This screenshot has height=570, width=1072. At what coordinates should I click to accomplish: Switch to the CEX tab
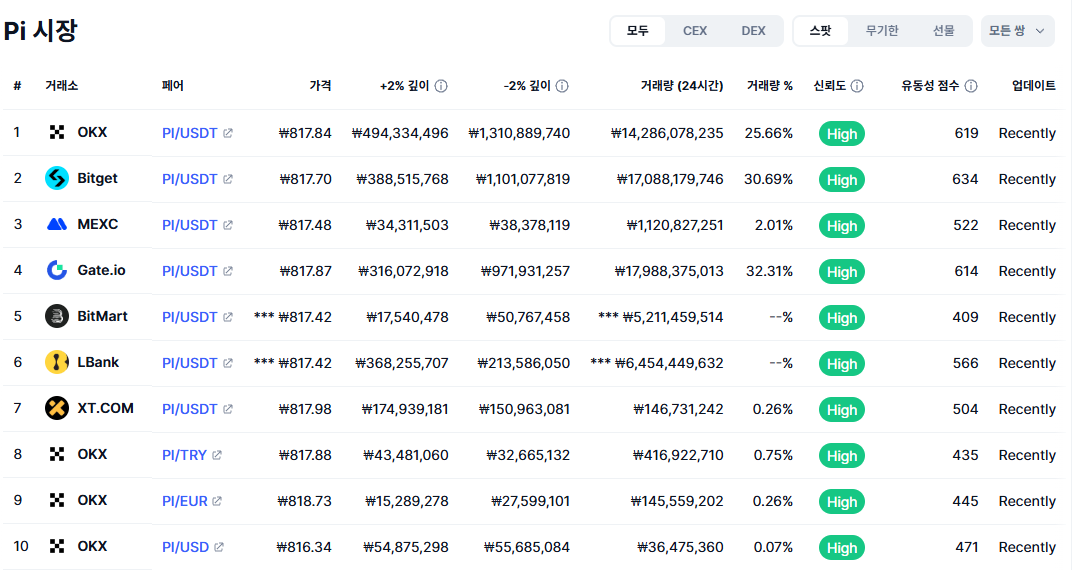click(x=695, y=31)
